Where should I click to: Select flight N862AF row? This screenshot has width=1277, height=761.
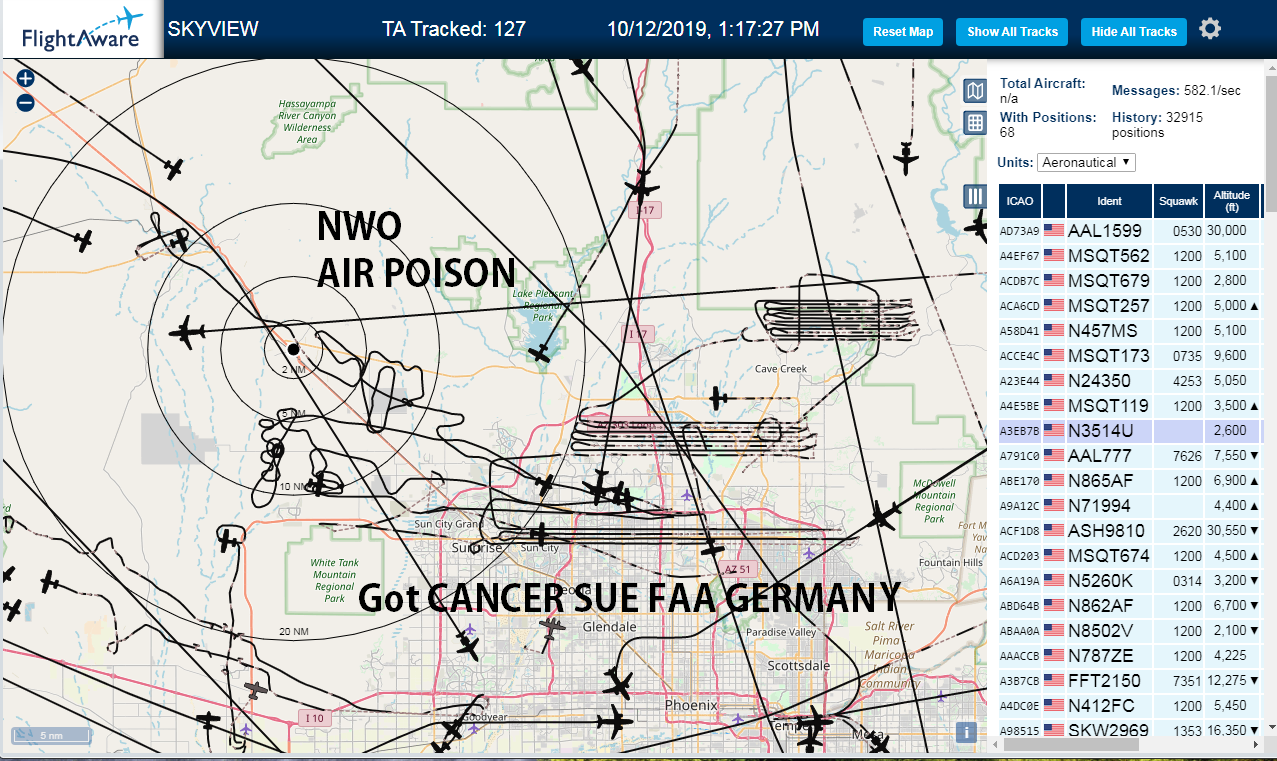click(x=1129, y=606)
